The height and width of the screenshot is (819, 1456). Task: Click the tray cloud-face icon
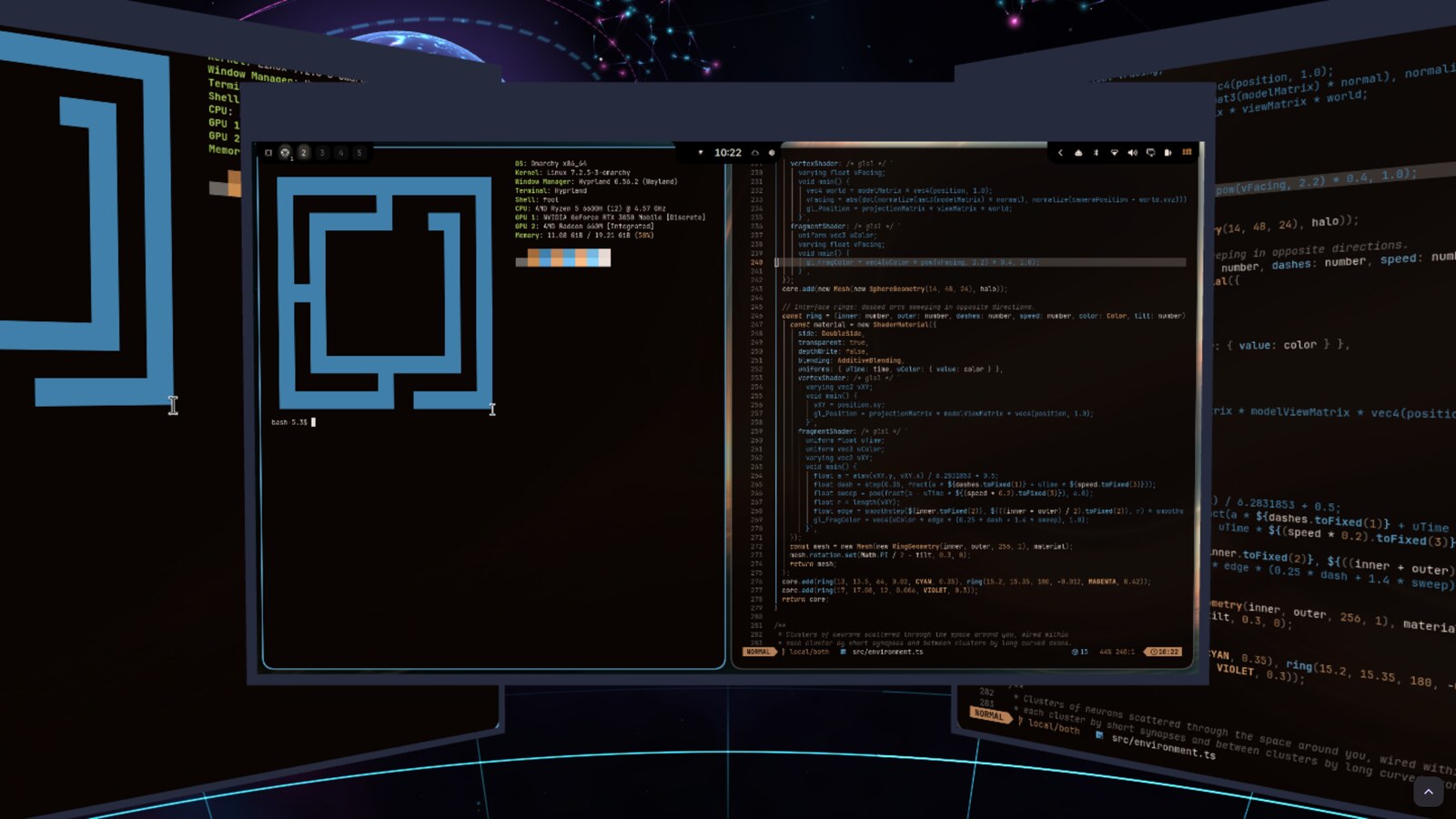(1078, 153)
